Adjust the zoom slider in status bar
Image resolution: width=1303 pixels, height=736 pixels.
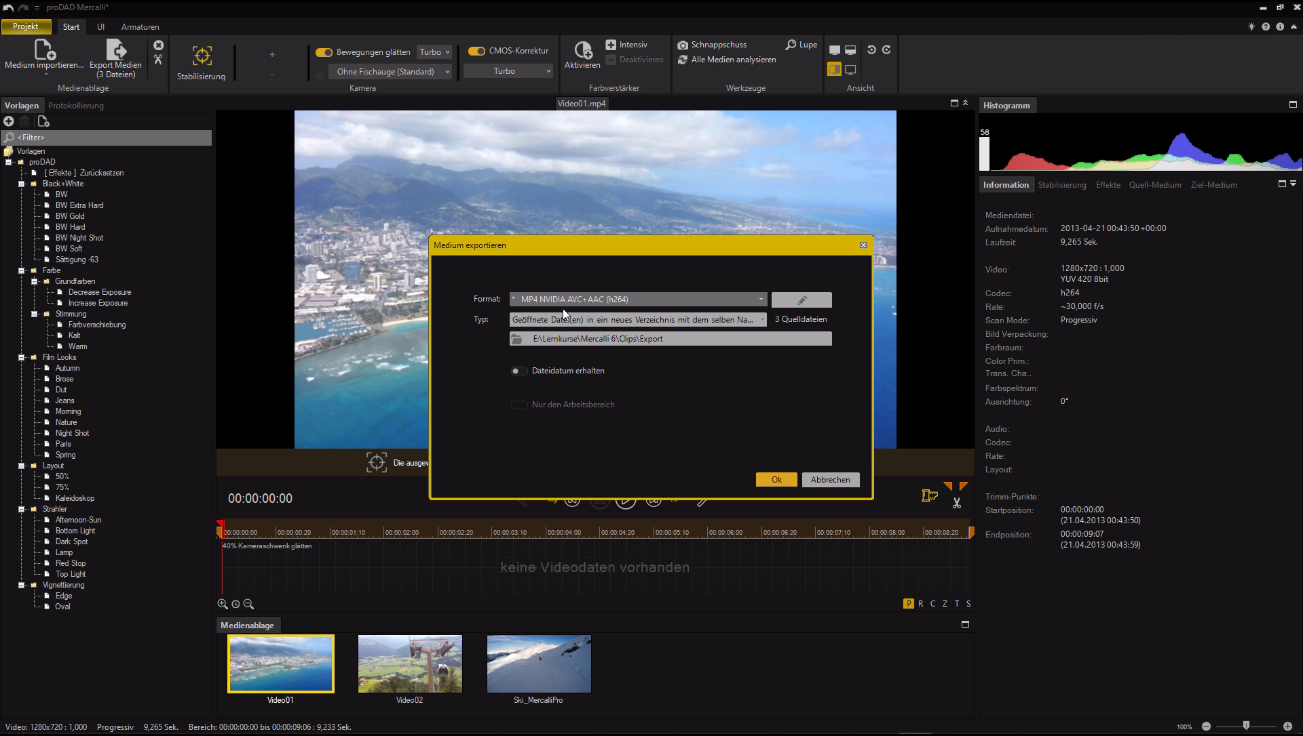1245,725
